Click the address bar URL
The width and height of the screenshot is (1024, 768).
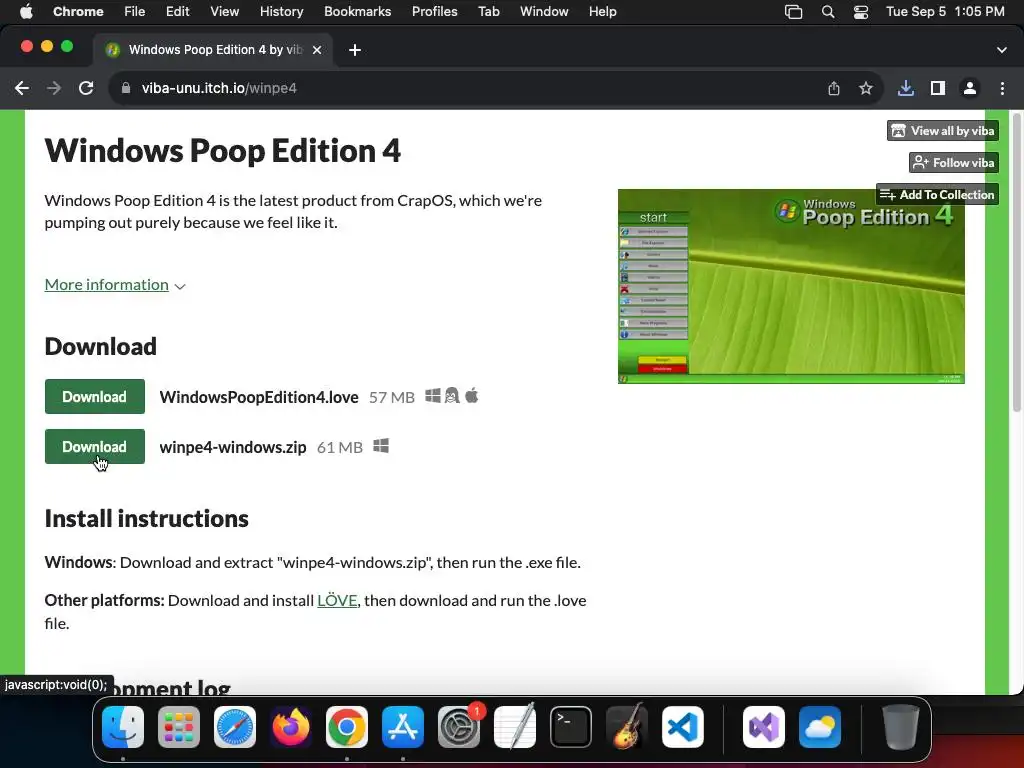(x=219, y=88)
